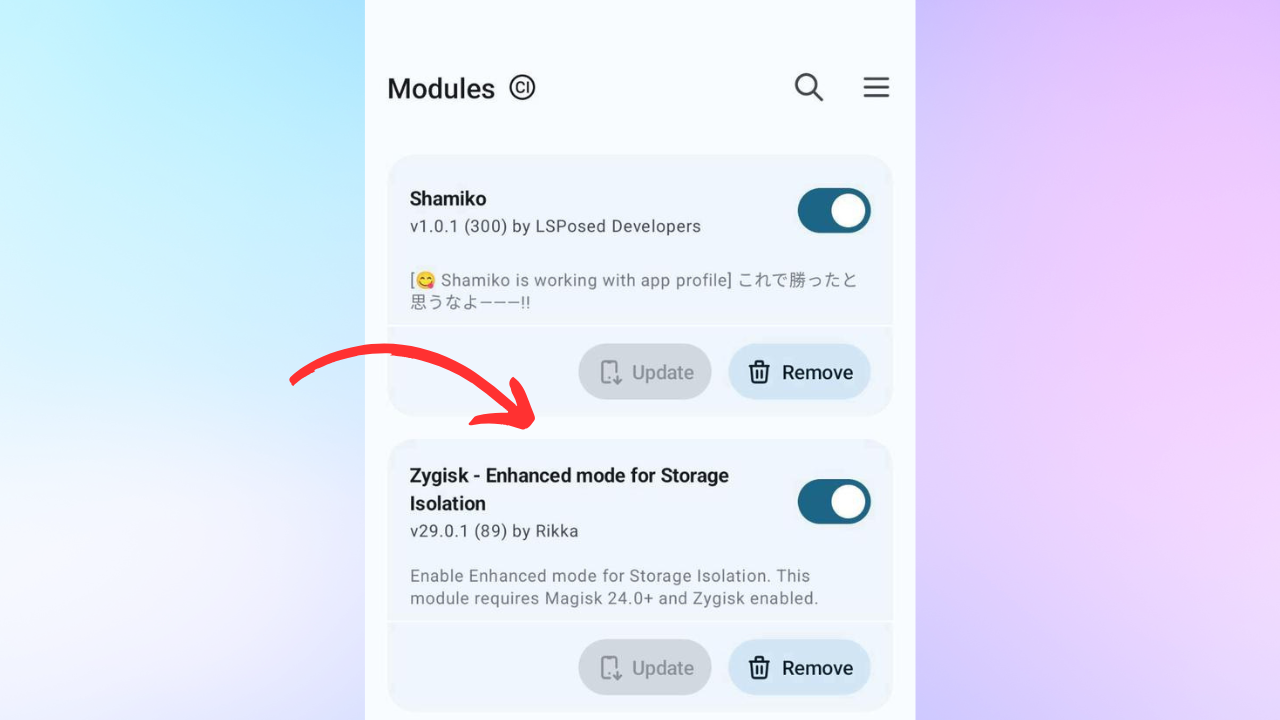Turn off the Zygisk Storage Isolation switch
This screenshot has width=1280, height=720.
pos(834,502)
